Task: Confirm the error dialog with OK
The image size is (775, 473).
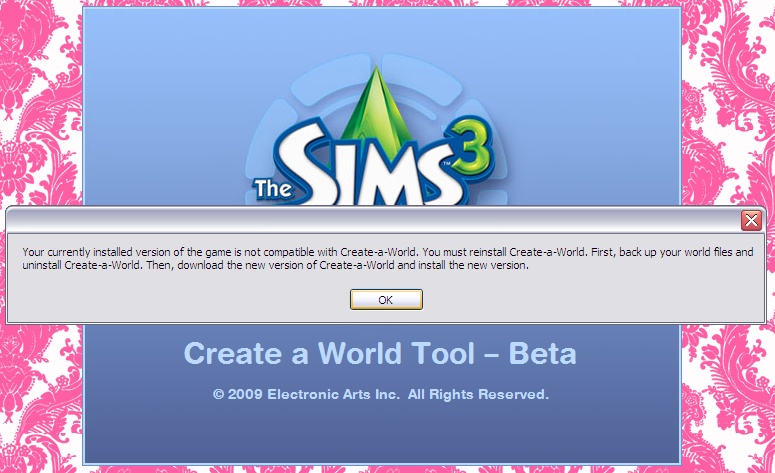Action: click(x=386, y=300)
